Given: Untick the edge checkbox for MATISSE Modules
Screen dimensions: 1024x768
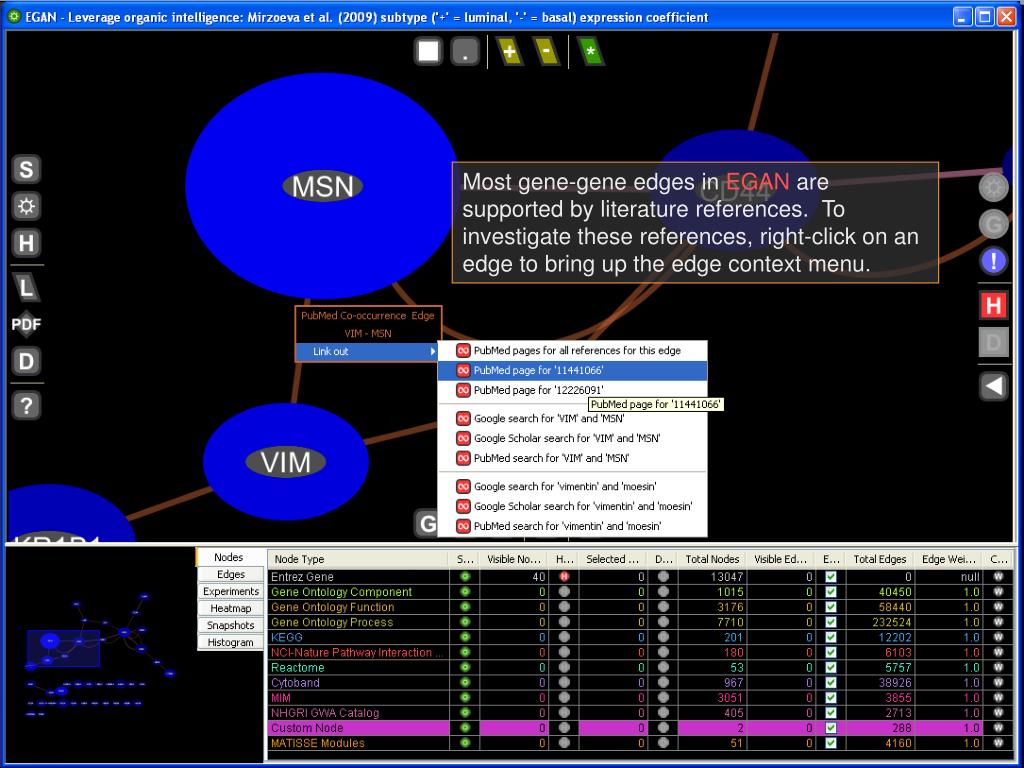Looking at the screenshot, I should pyautogui.click(x=831, y=743).
